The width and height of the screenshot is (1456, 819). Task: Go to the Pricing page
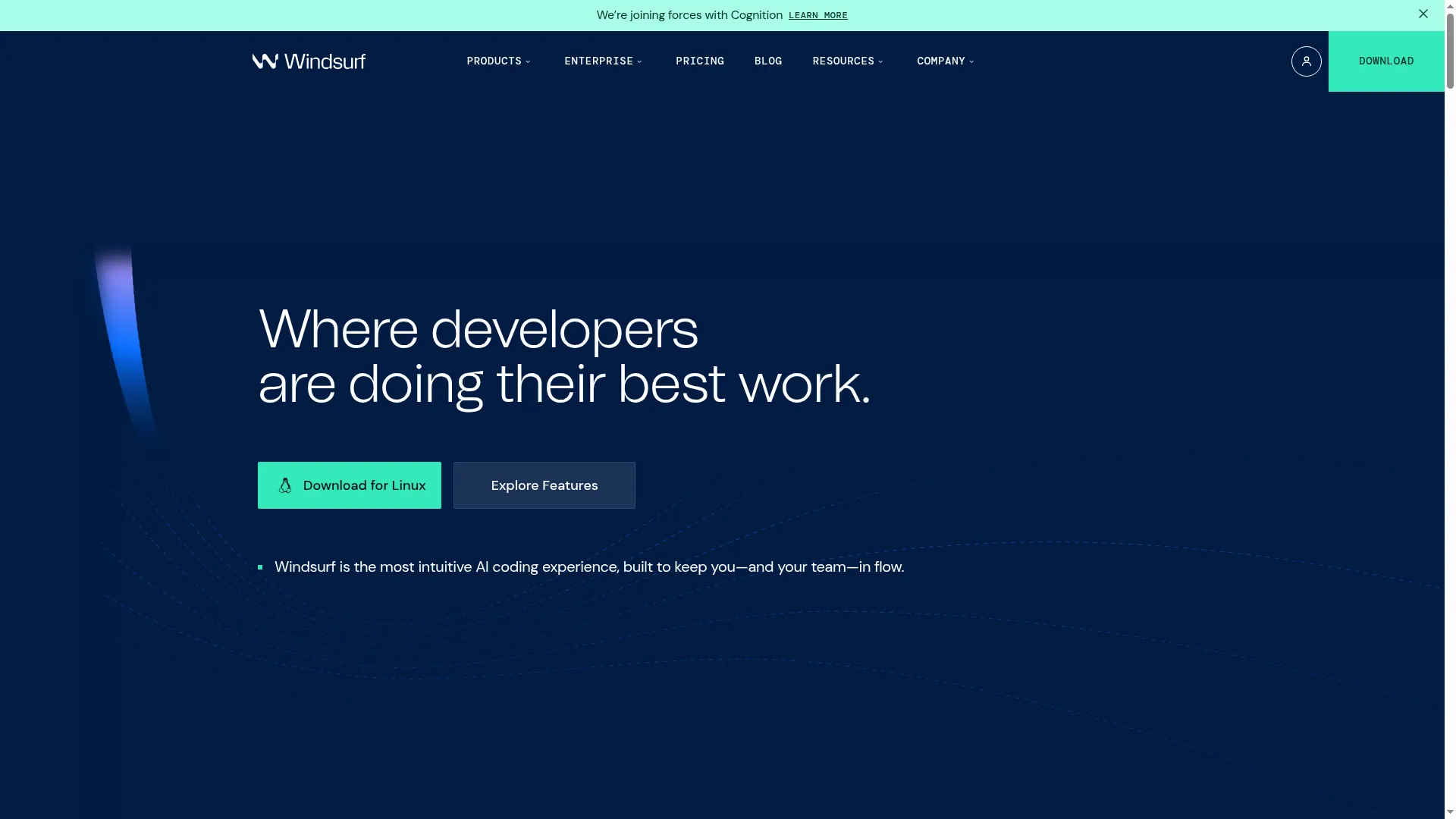coord(699,61)
